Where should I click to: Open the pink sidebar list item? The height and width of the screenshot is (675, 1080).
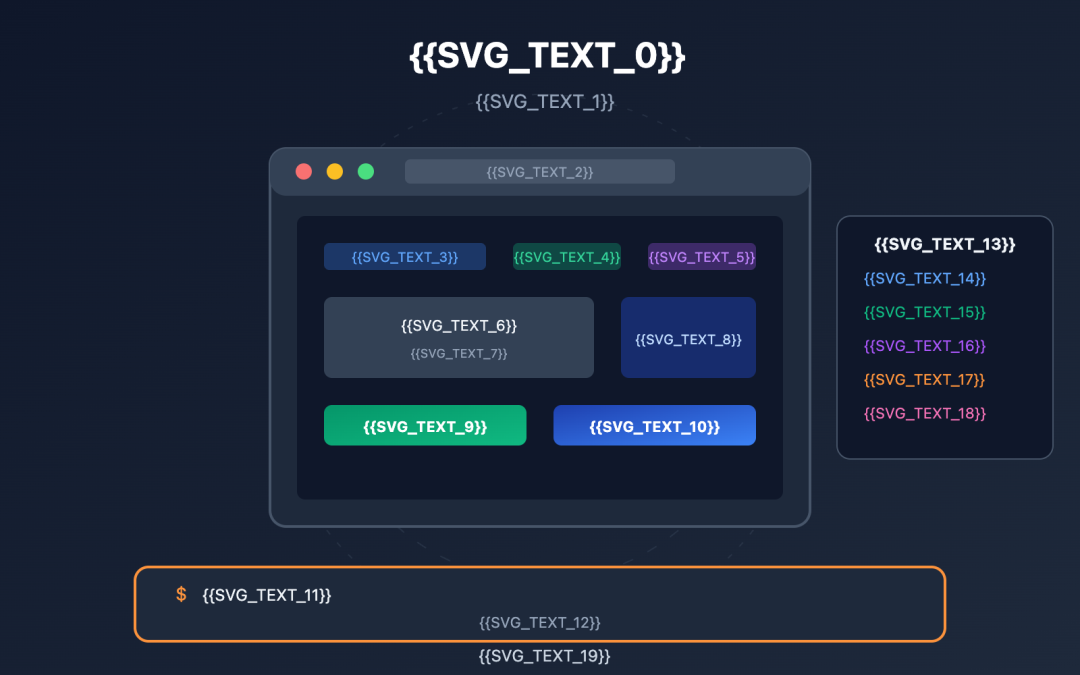tap(923, 412)
